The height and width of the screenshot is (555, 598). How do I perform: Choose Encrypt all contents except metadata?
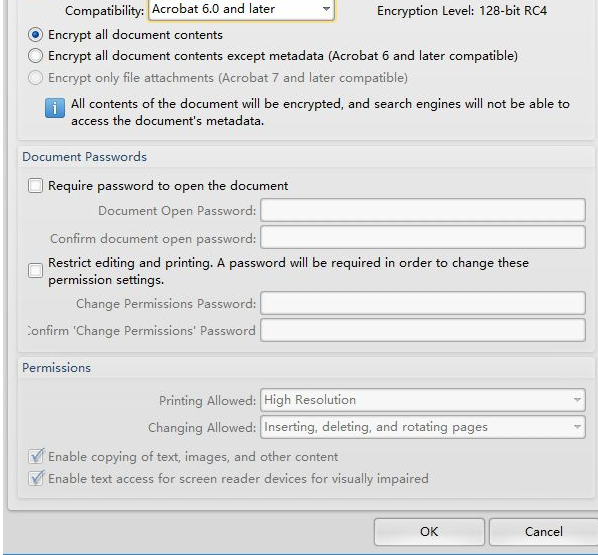(x=35, y=56)
